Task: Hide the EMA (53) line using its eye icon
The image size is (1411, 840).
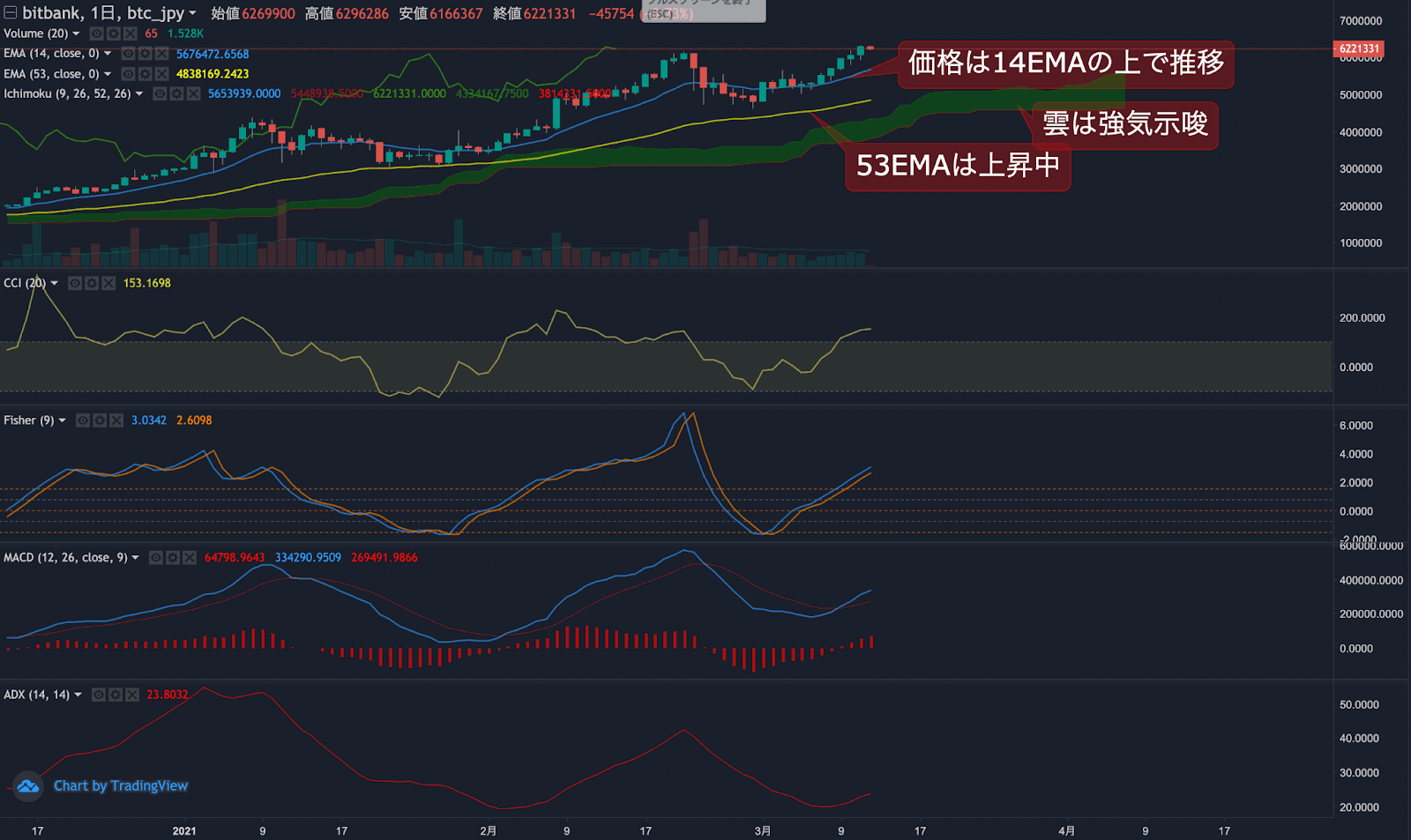Action: click(128, 74)
